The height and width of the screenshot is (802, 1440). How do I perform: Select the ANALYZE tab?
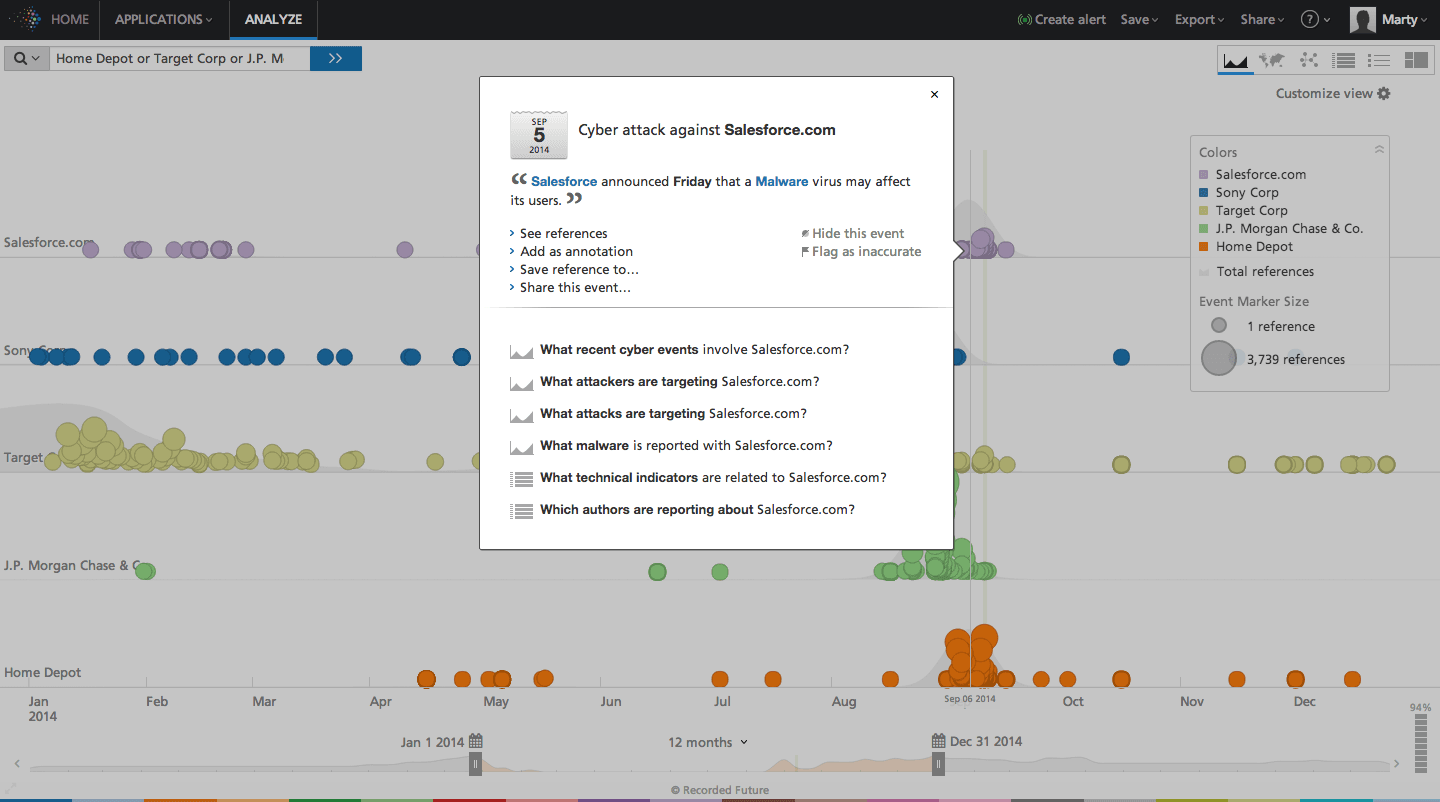273,19
